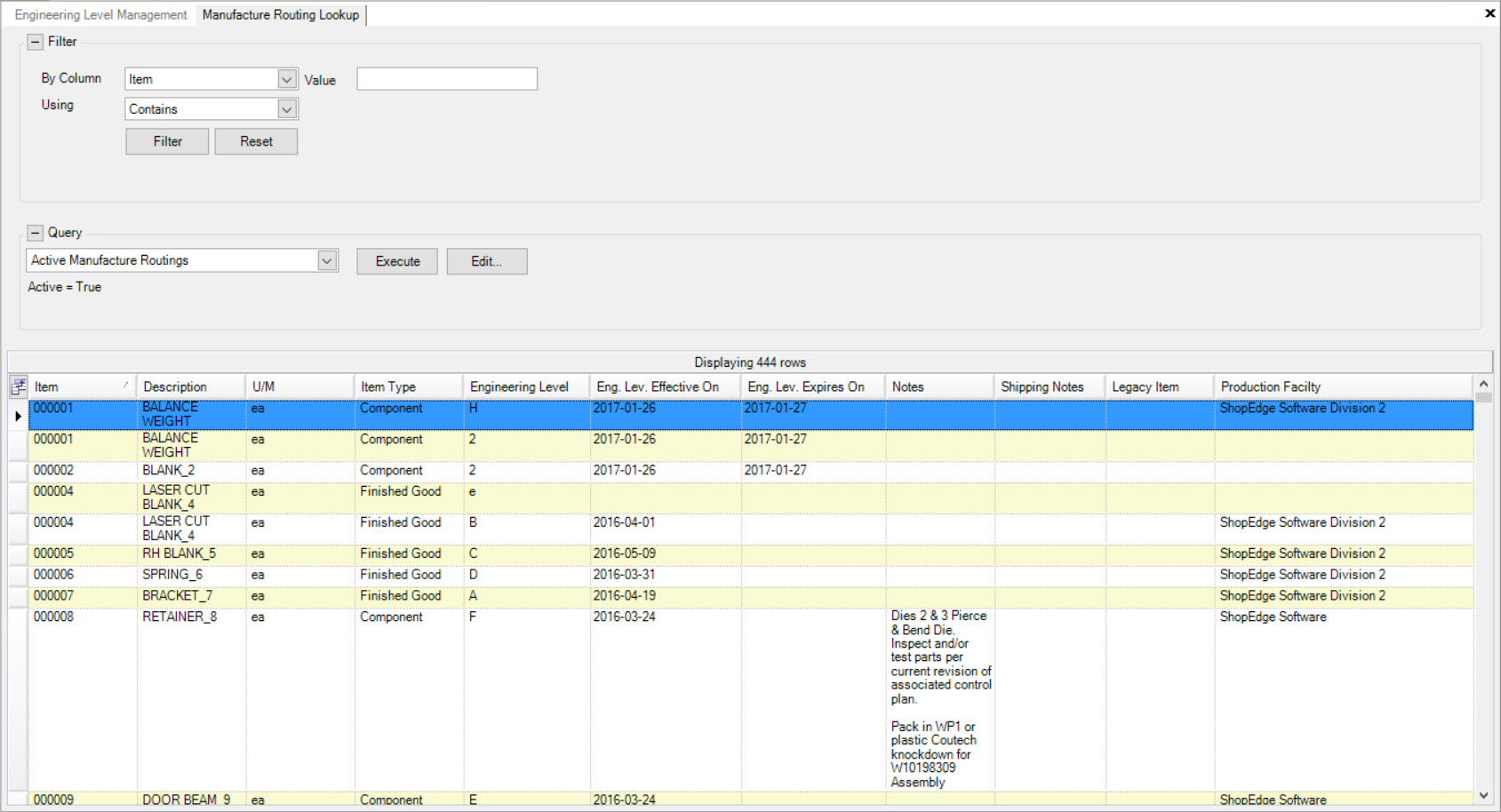Switch to the Engineering Level Management tab
The image size is (1501, 812).
pos(100,15)
